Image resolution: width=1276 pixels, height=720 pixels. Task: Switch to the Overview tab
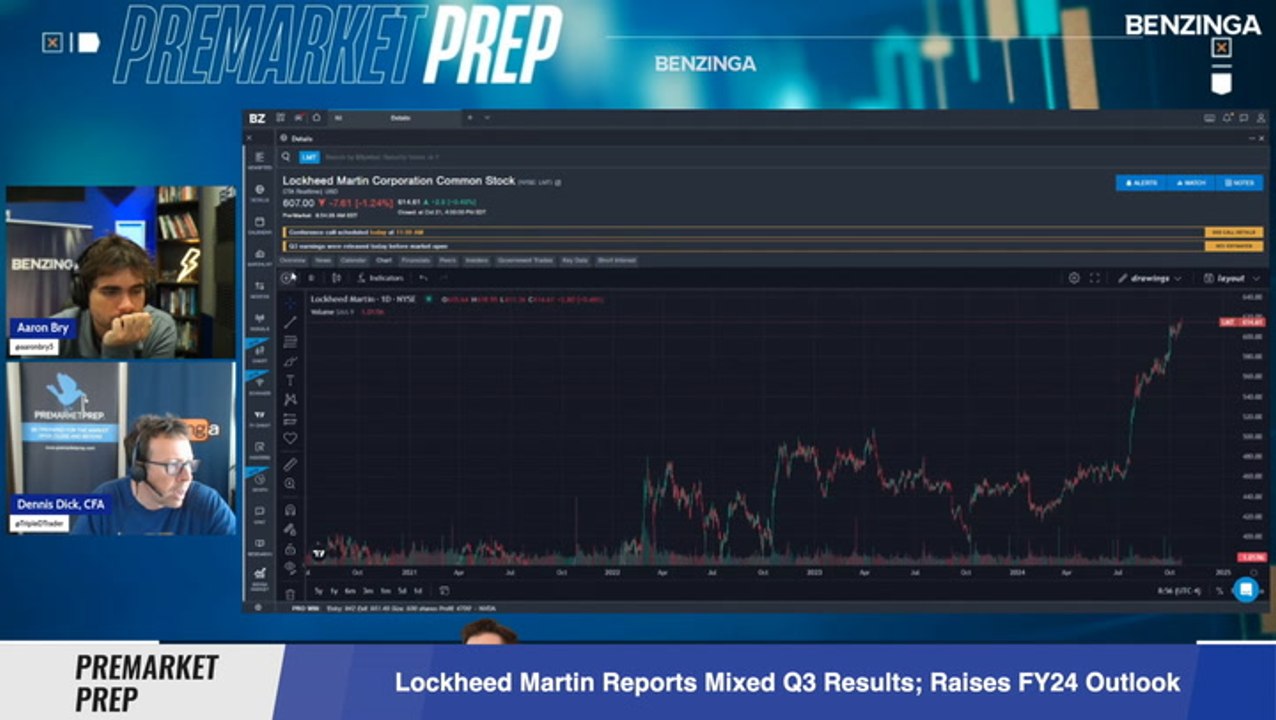(293, 260)
